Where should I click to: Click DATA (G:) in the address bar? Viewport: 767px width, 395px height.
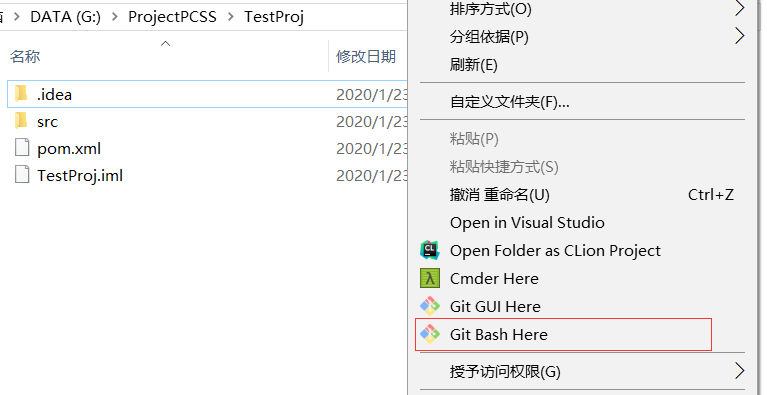[x=66, y=17]
